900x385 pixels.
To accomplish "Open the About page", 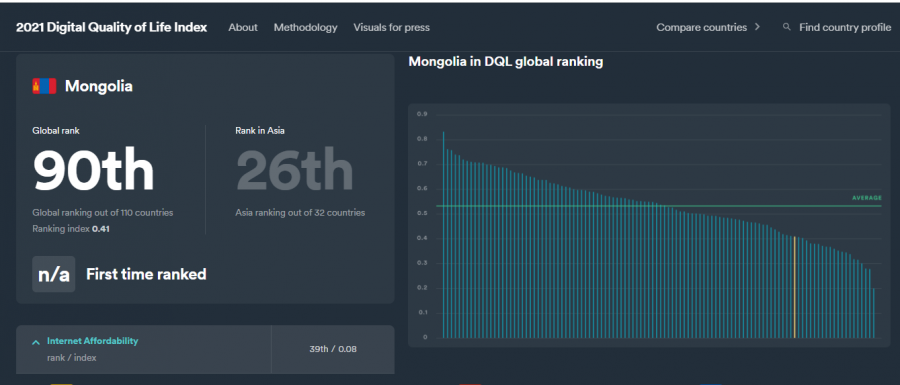I will coord(243,27).
